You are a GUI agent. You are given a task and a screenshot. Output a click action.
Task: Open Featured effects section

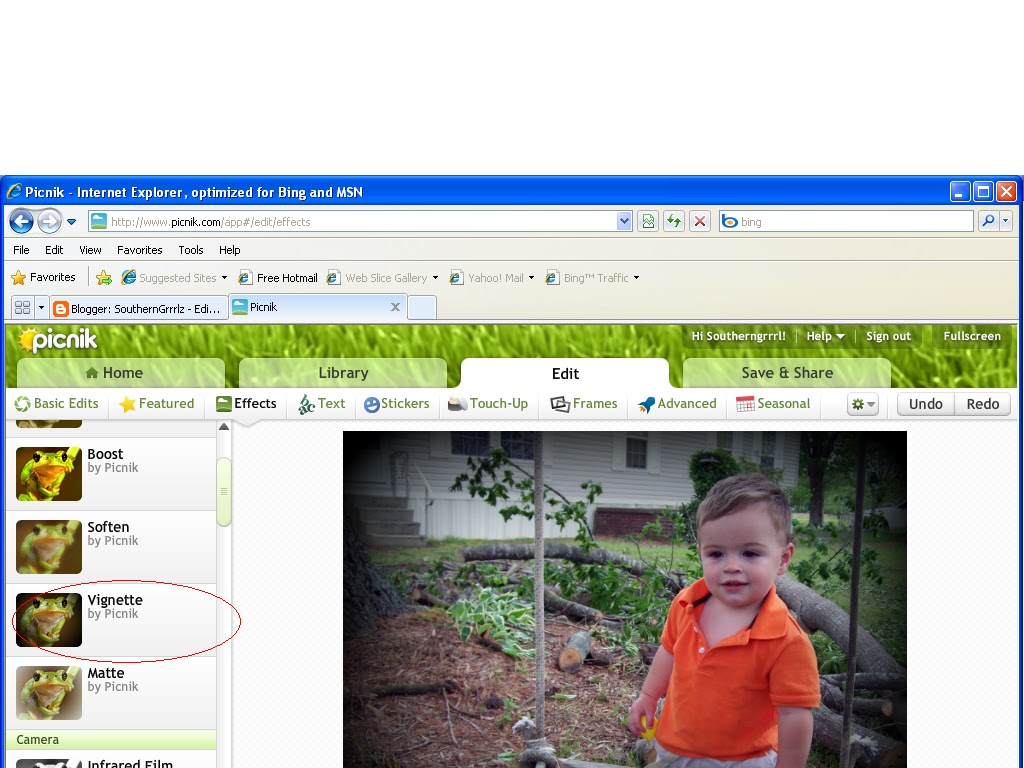coord(157,404)
